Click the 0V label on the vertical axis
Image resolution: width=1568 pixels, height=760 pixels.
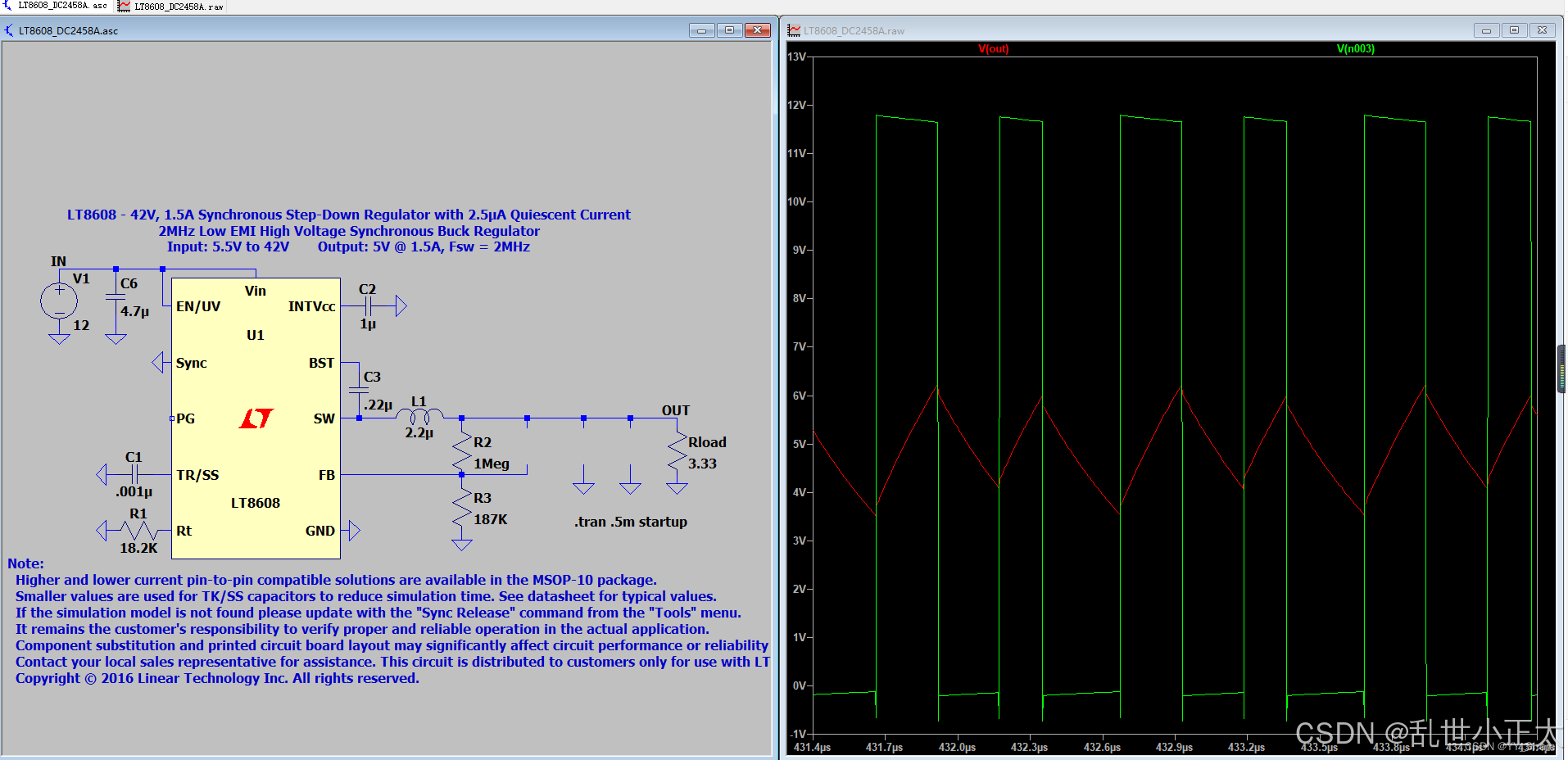(800, 685)
